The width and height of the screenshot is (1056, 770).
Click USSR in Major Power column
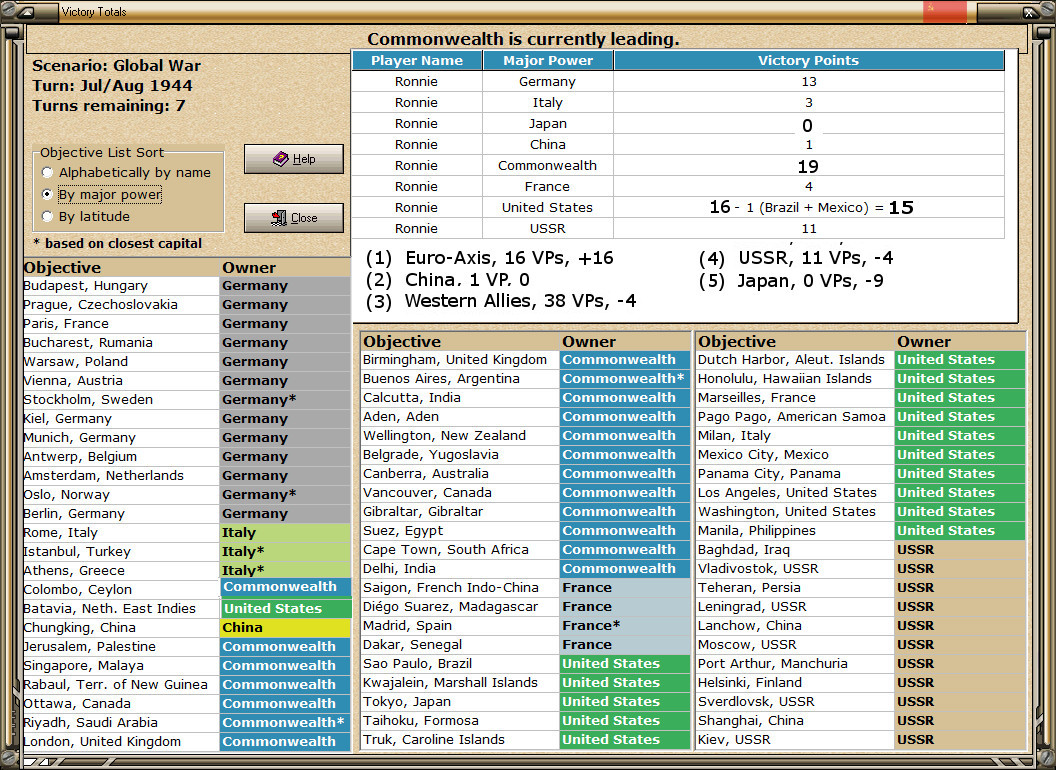click(548, 228)
